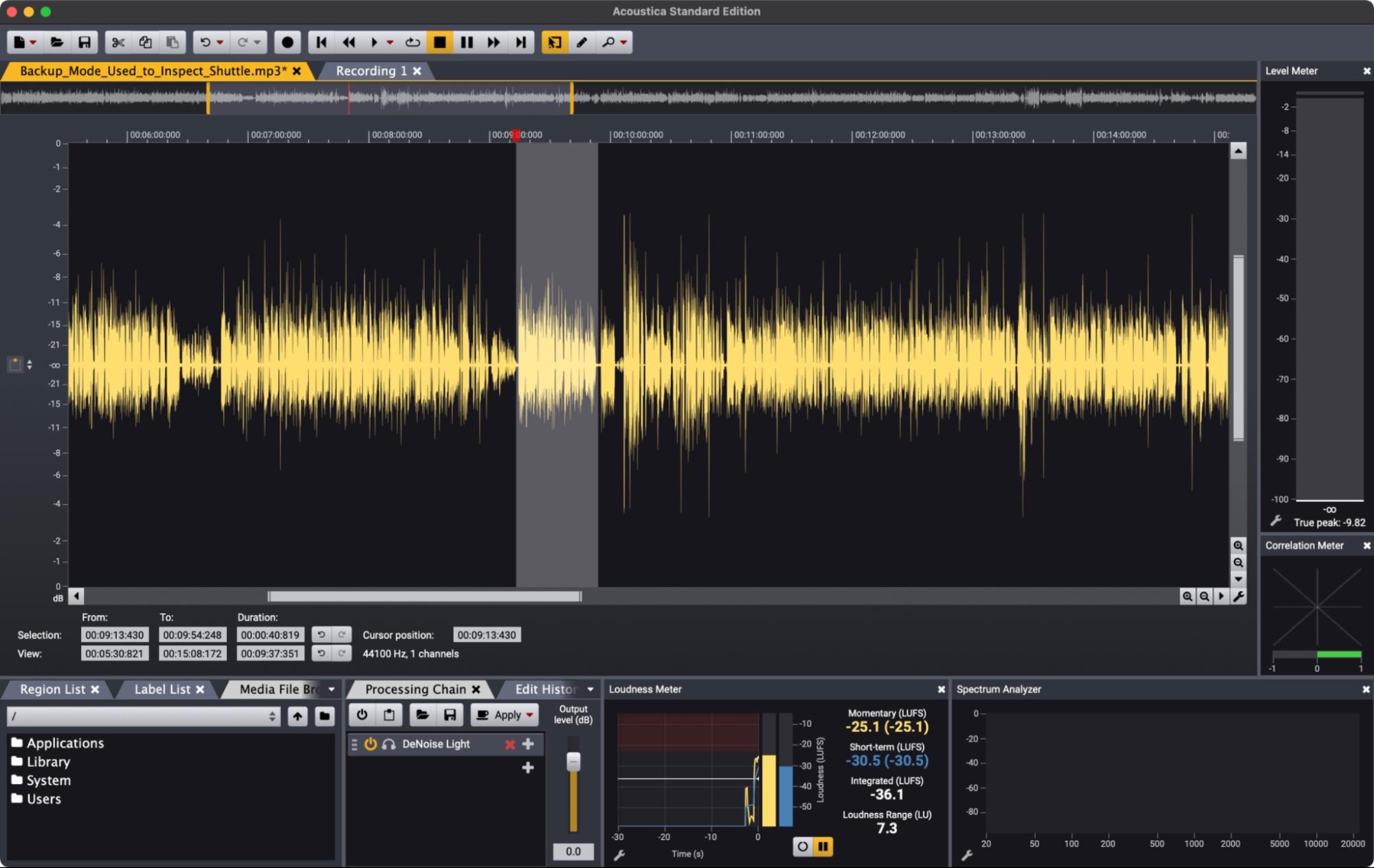Screen dimensions: 1374x868
Task: Switch to the Recording 1 tab
Action: click(x=371, y=70)
